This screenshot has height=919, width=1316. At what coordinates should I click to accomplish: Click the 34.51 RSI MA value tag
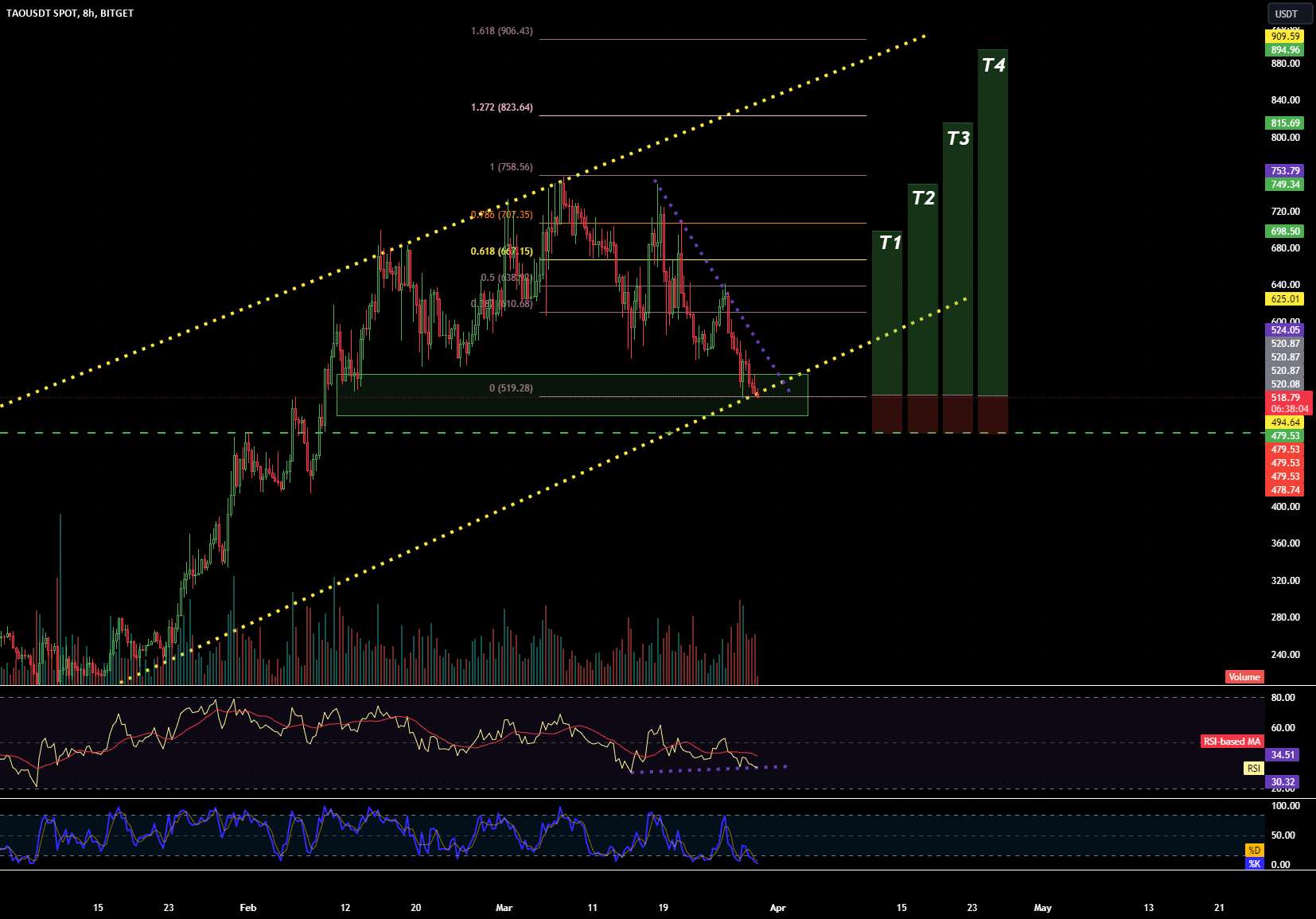pos(1283,755)
